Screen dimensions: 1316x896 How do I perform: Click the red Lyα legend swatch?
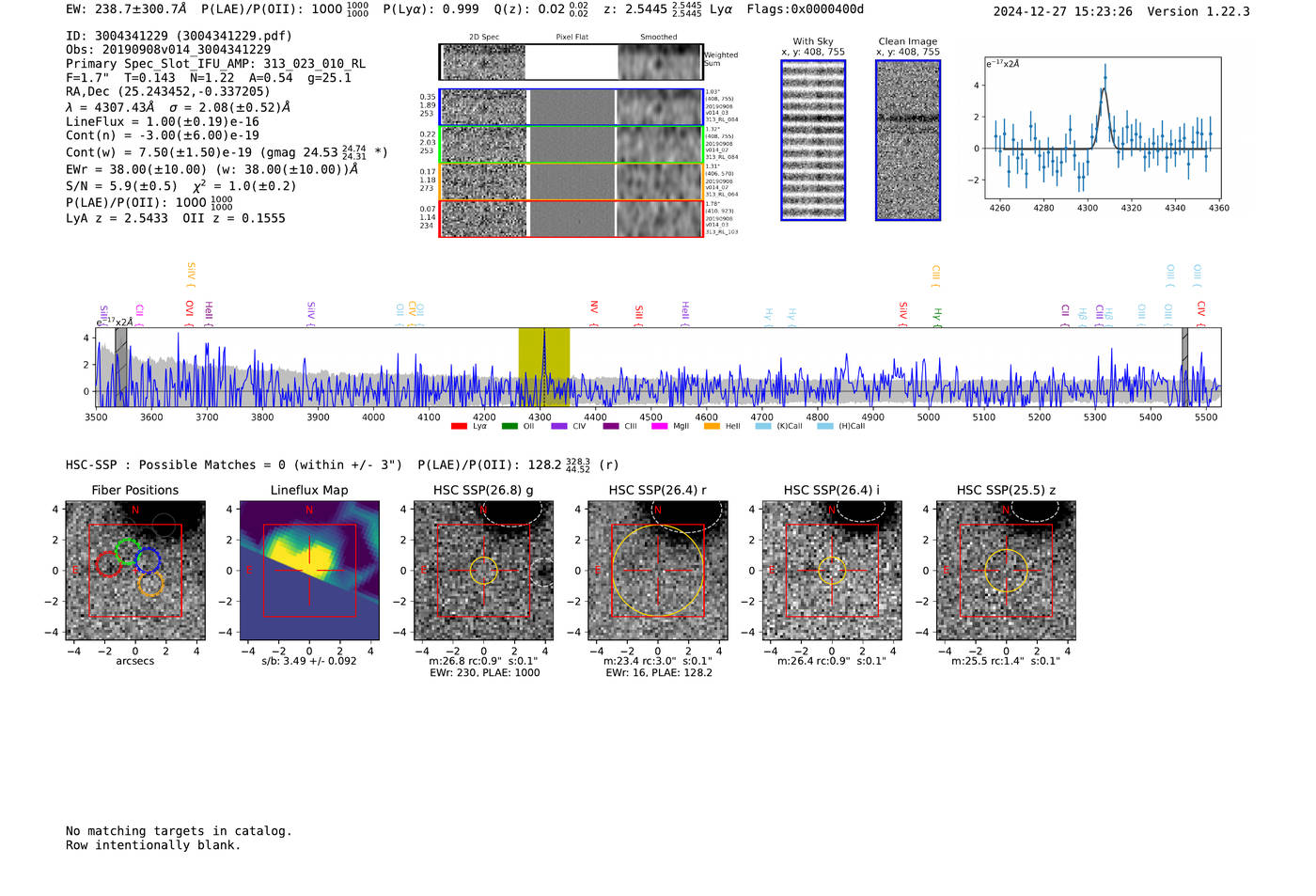click(x=459, y=426)
